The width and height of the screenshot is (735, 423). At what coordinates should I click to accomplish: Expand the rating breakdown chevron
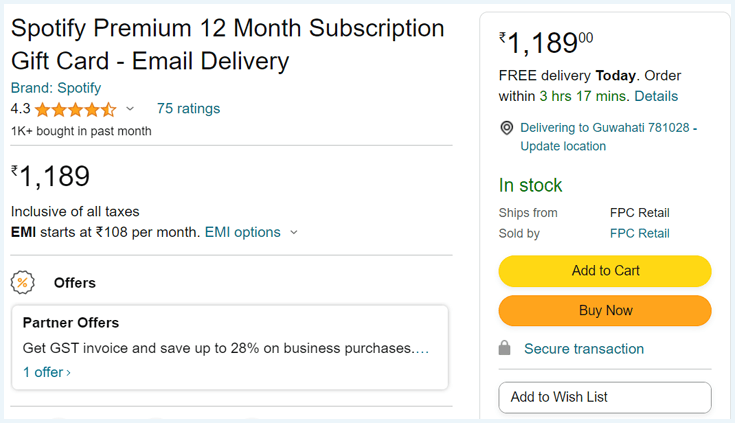coord(130,109)
